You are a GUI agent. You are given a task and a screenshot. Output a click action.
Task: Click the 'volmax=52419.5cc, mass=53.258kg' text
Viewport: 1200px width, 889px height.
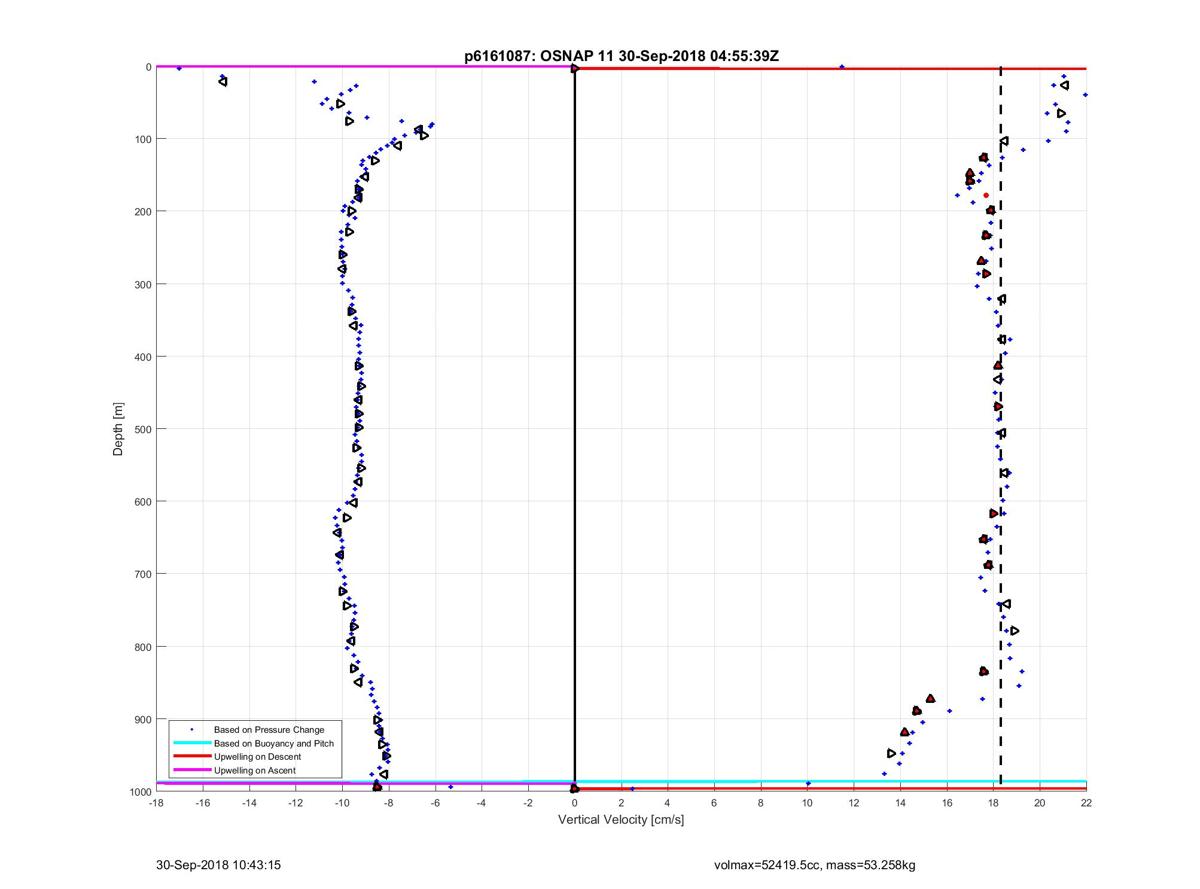click(x=814, y=865)
